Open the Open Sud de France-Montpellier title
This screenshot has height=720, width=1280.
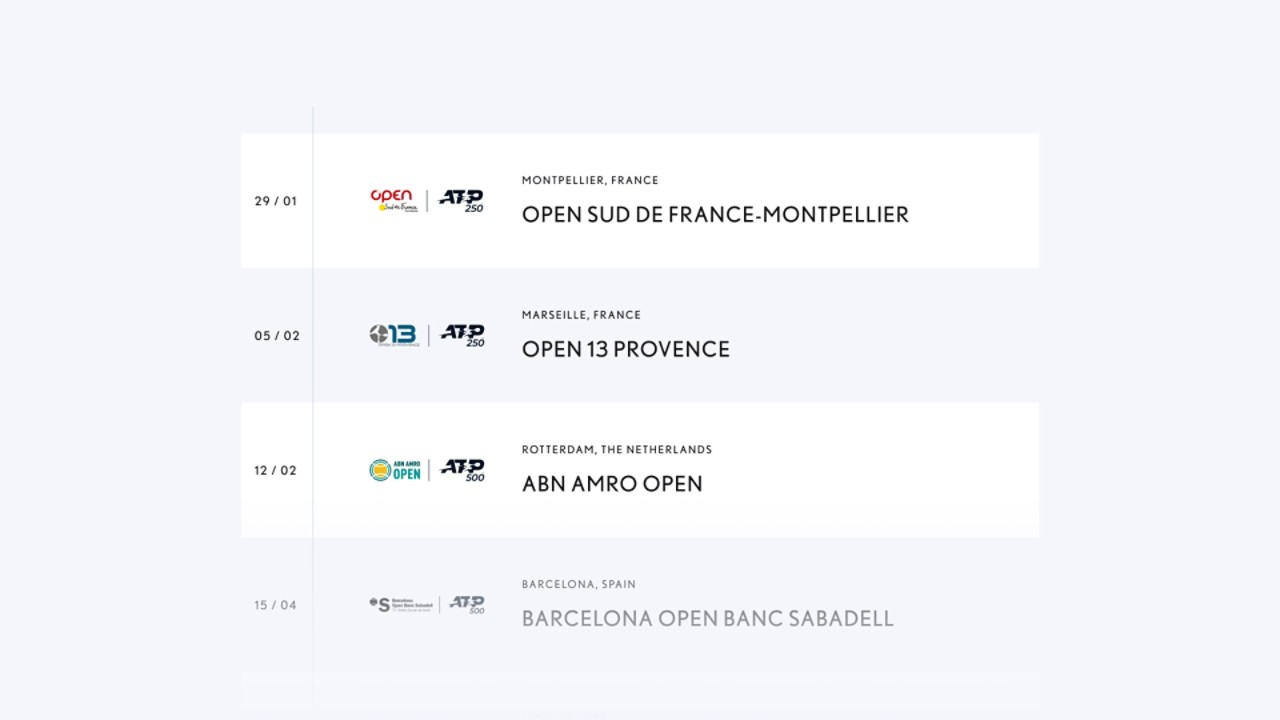pyautogui.click(x=715, y=215)
